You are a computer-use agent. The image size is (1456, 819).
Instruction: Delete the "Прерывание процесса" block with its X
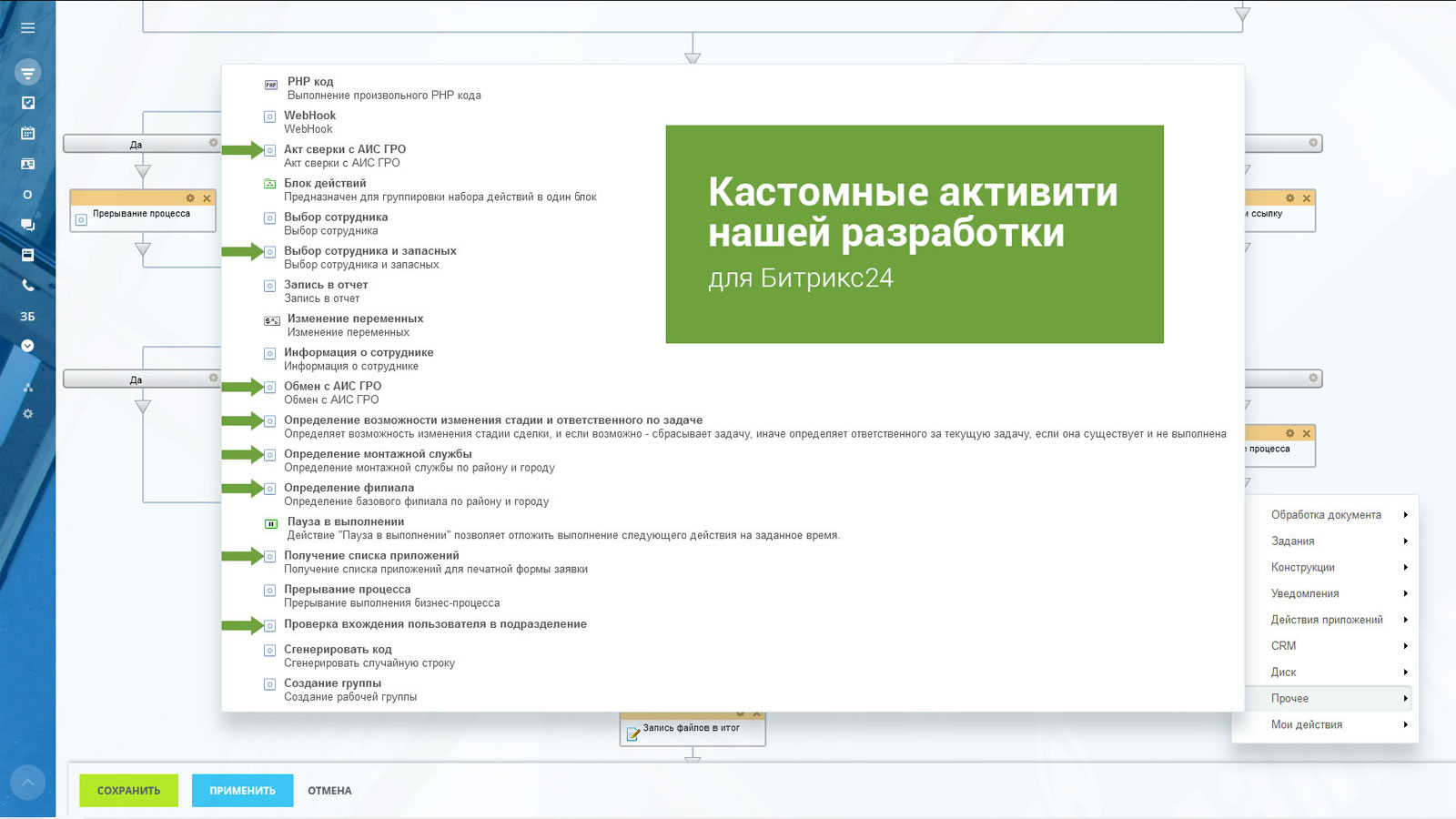[x=207, y=197]
